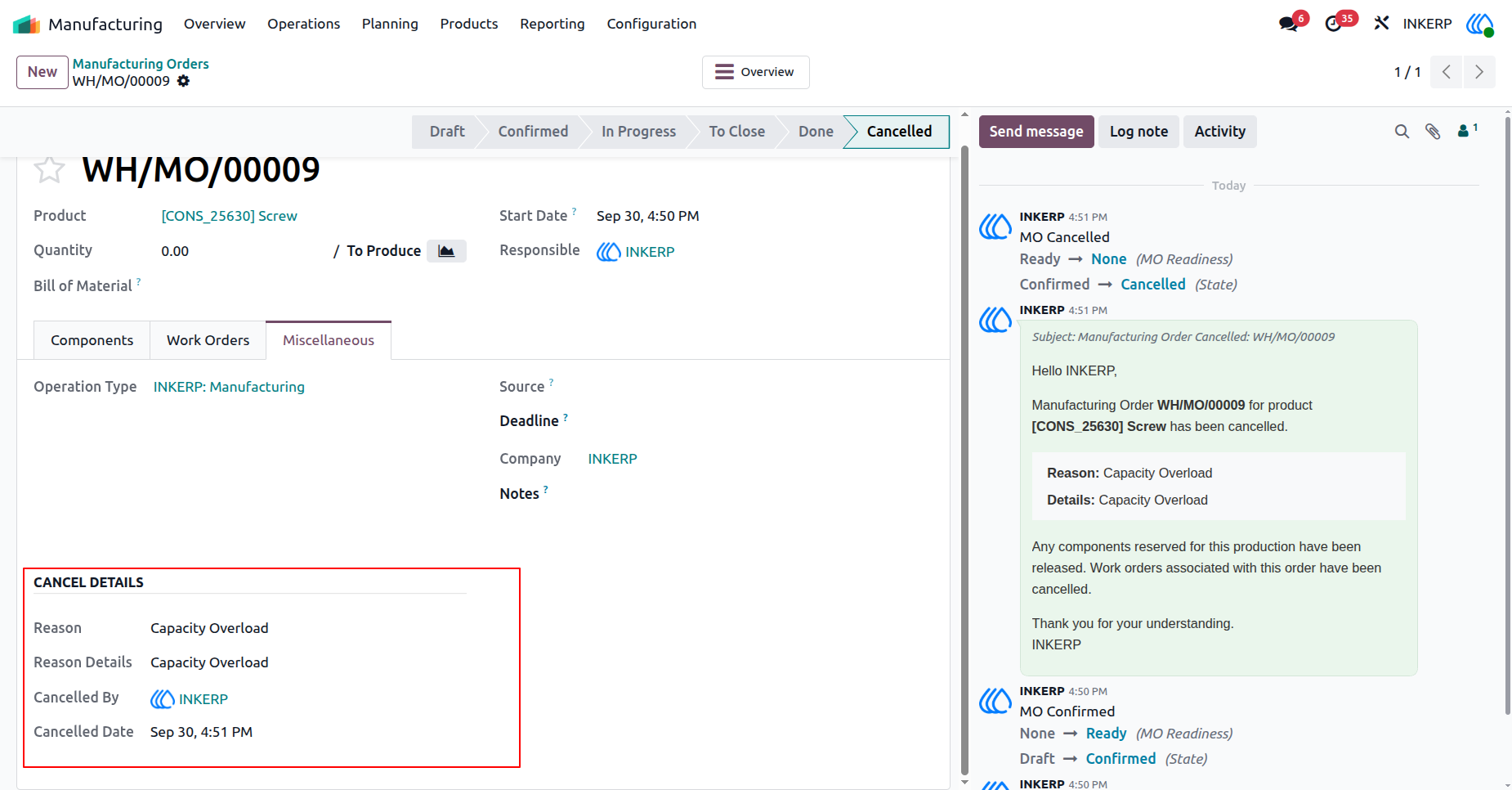Switch to the Components tab
The image size is (1512, 790).
pos(92,340)
